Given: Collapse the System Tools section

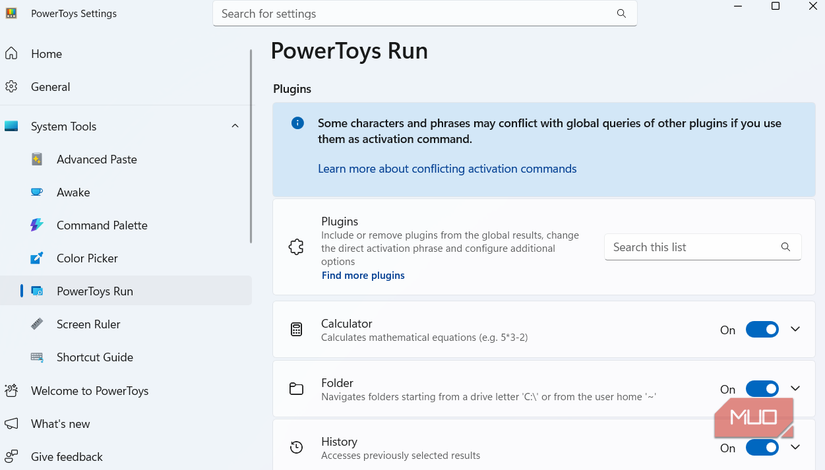Looking at the screenshot, I should pos(235,126).
